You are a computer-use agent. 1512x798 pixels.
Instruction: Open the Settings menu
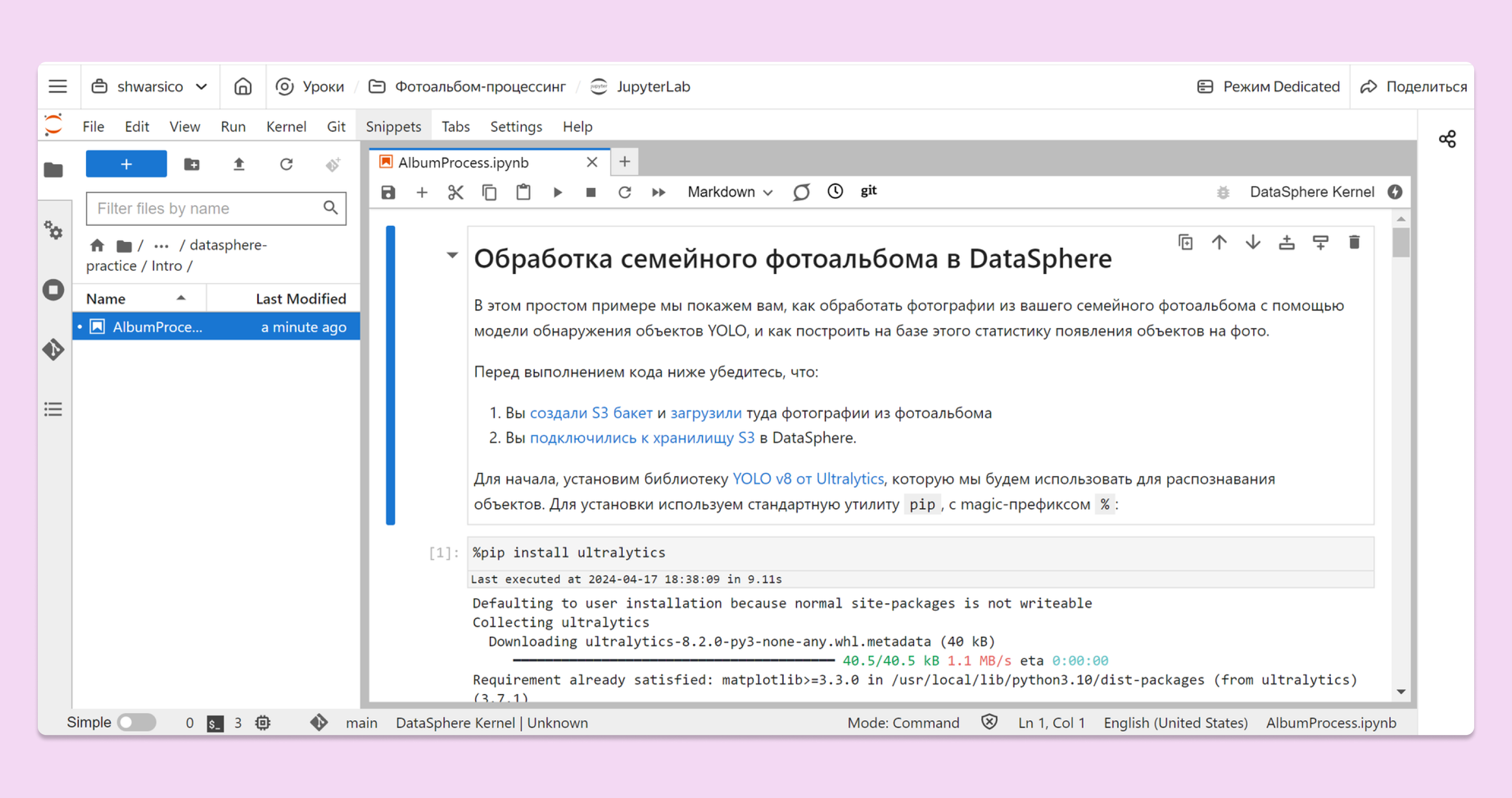tap(516, 127)
